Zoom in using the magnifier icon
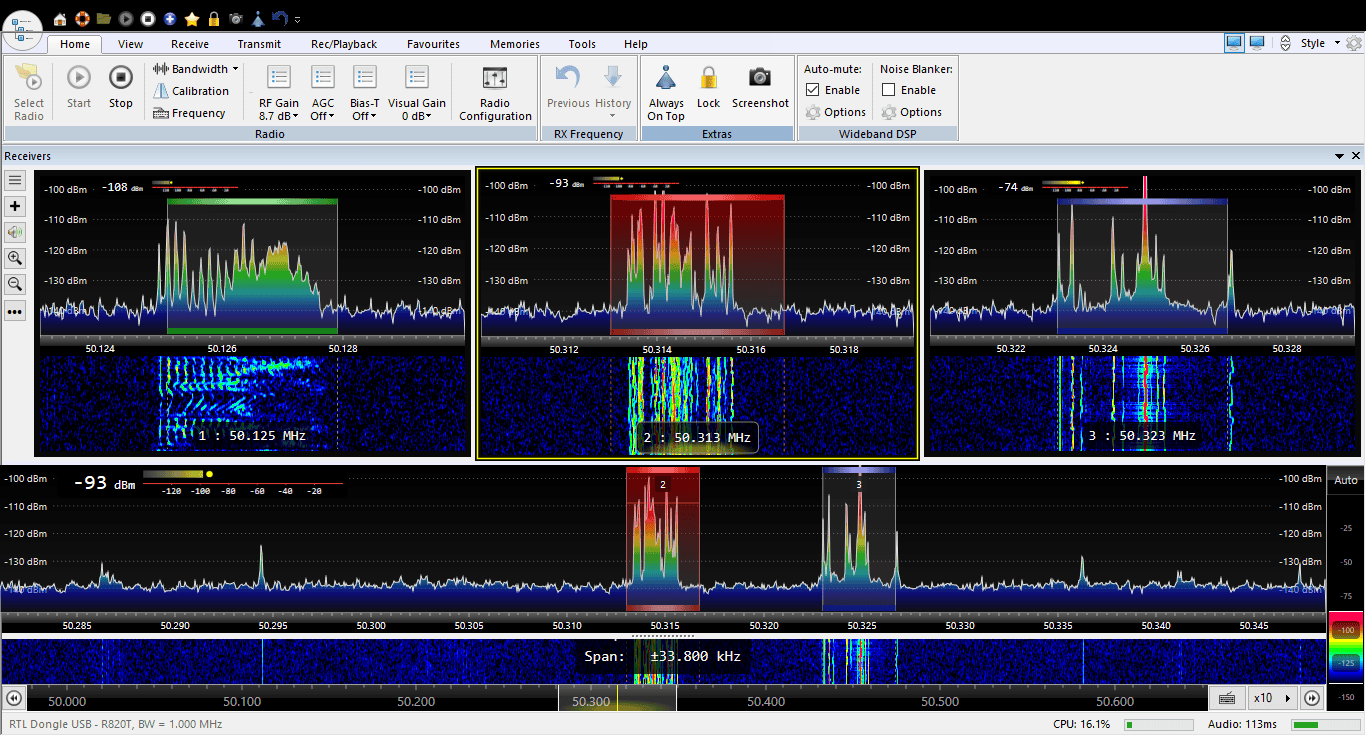The height and width of the screenshot is (736, 1366). [x=15, y=258]
